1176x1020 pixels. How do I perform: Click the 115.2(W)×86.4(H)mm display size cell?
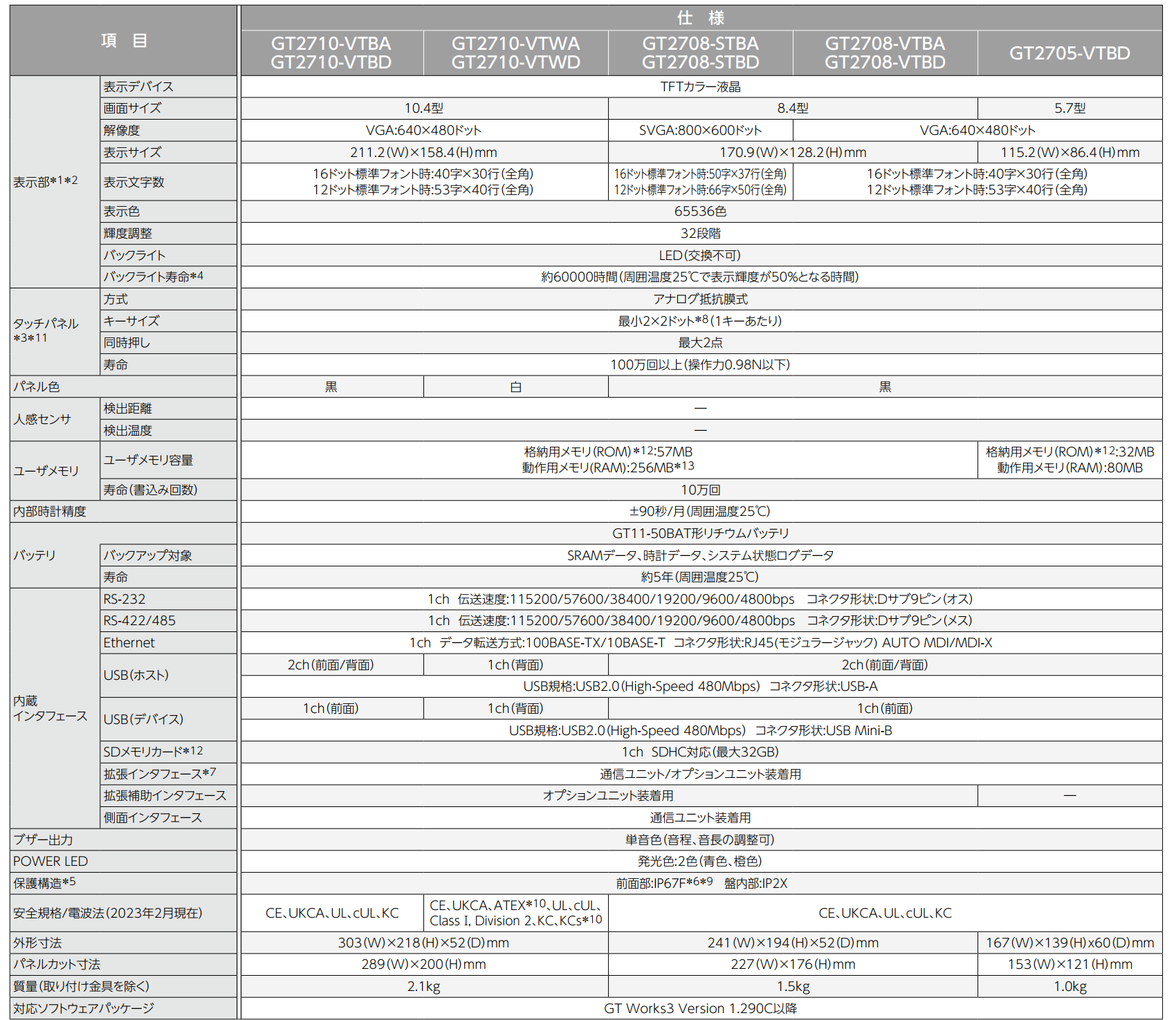pos(1070,152)
